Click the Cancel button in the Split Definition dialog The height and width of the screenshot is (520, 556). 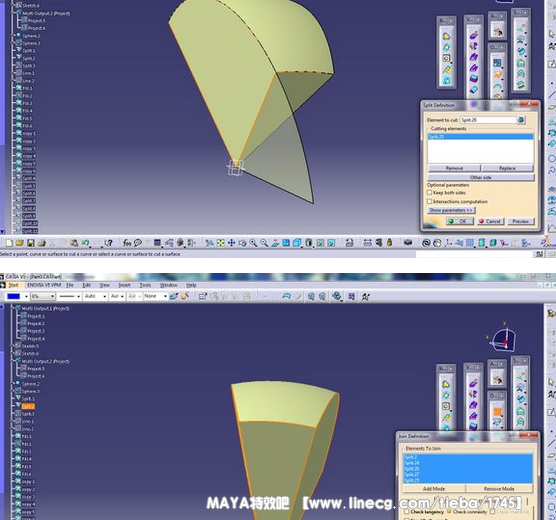click(491, 221)
